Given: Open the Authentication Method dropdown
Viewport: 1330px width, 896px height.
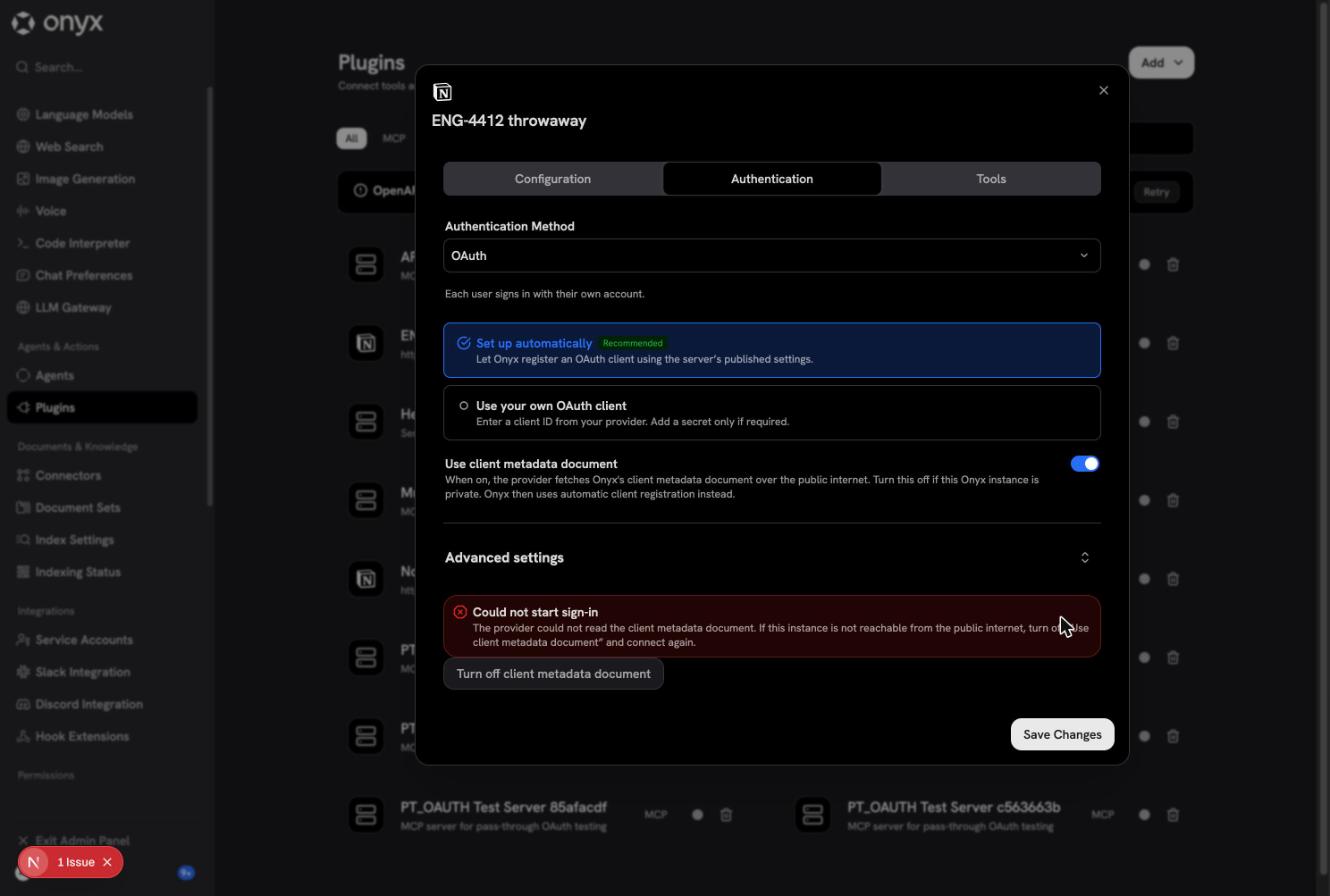Looking at the screenshot, I should [x=772, y=256].
